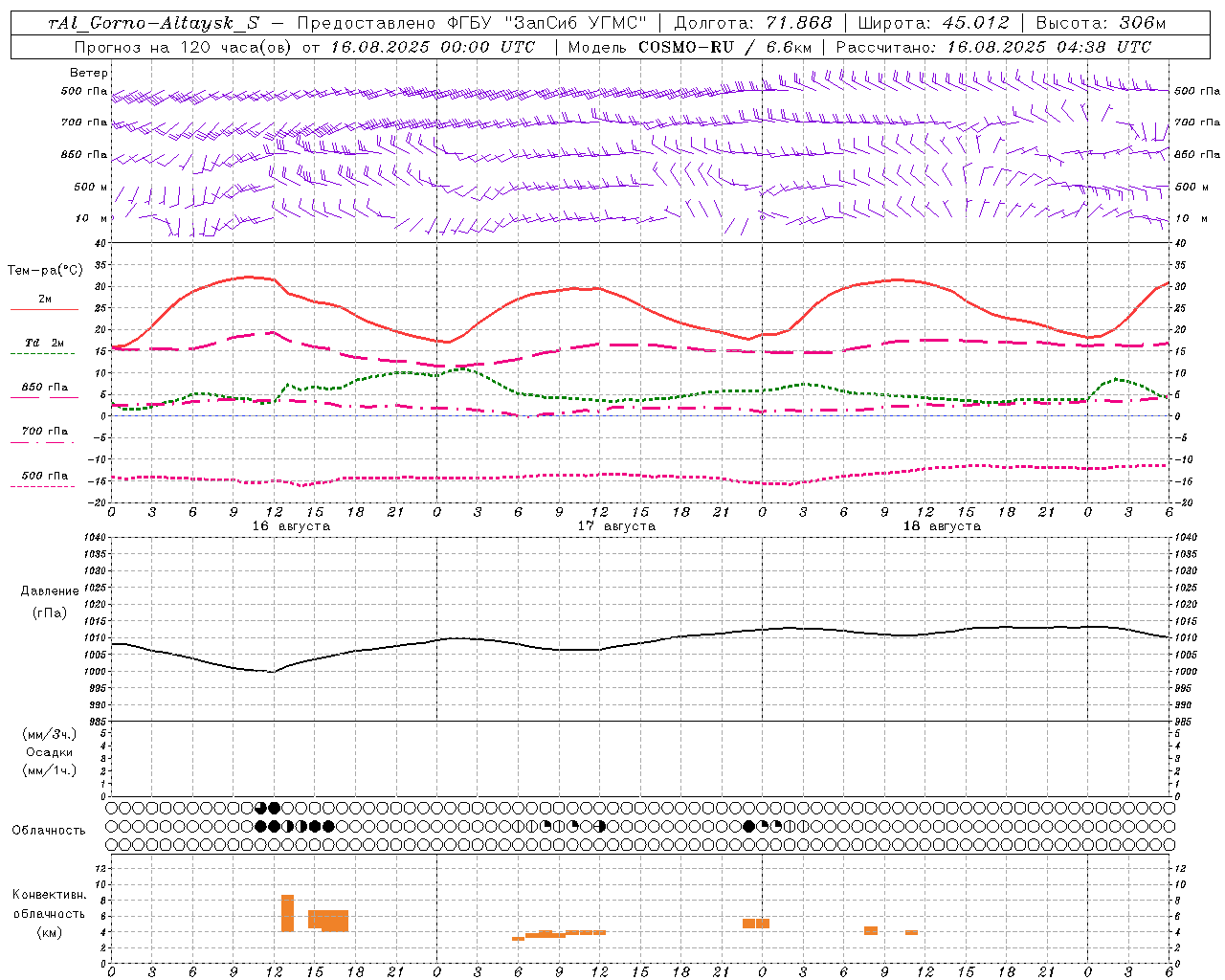
Task: Click the Модель COSMO-RU / 6.6км label
Action: tap(690, 47)
